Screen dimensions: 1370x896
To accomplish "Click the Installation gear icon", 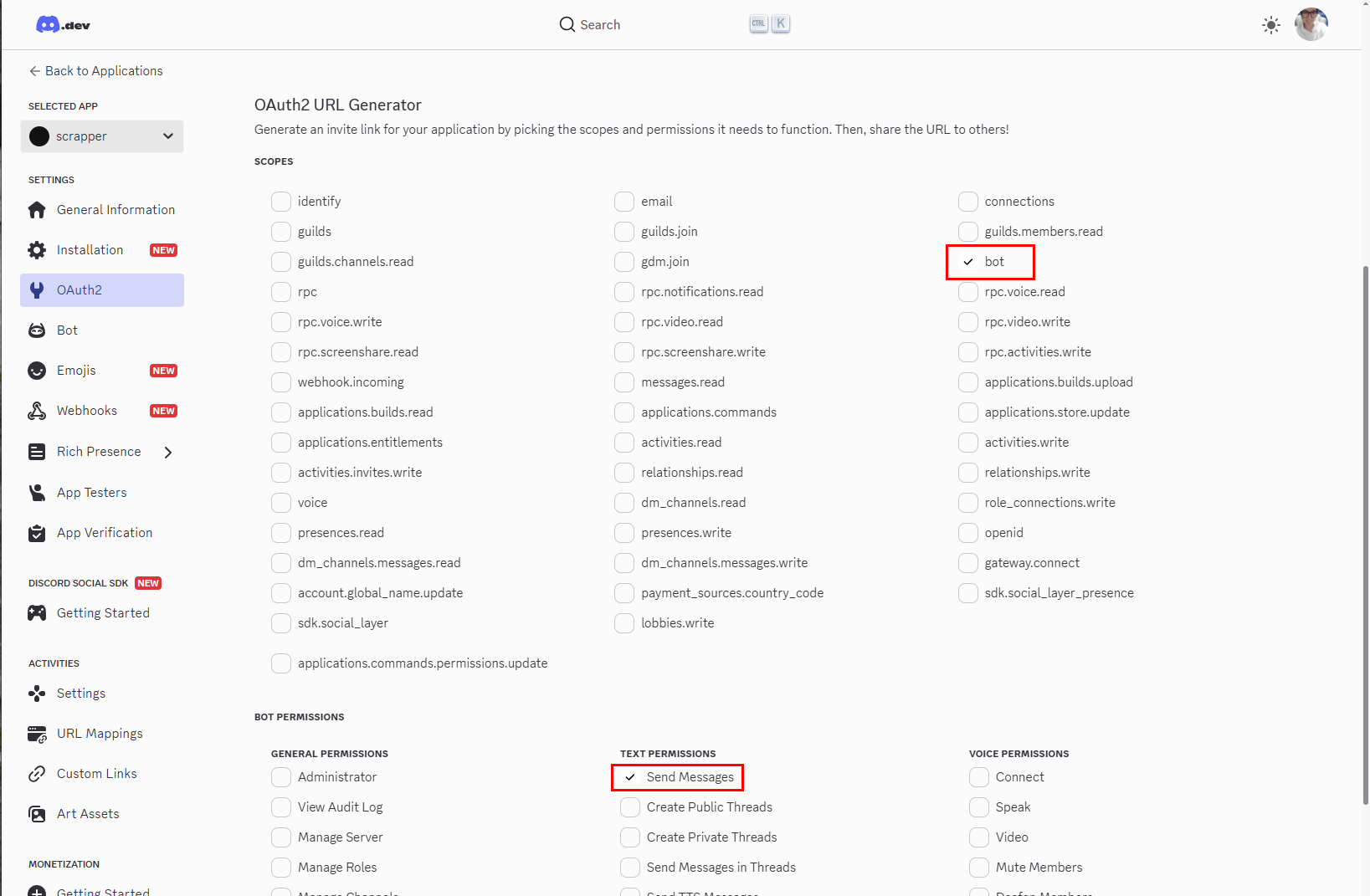I will point(37,250).
